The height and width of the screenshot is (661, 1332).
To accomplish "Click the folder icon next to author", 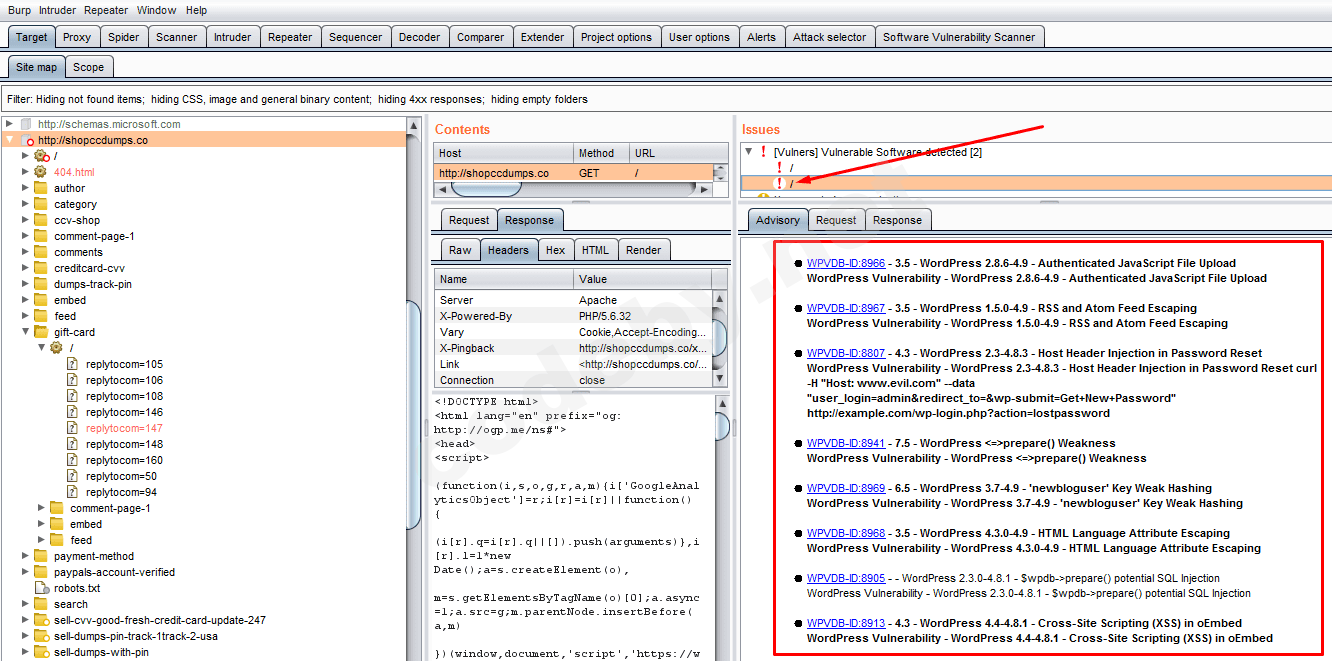I will coord(41,188).
